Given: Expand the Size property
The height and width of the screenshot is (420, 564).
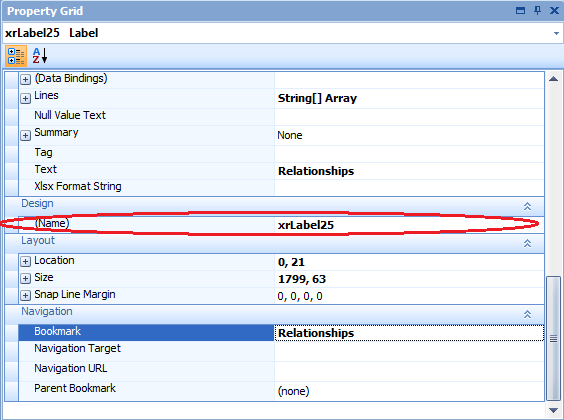Looking at the screenshot, I should [25, 278].
